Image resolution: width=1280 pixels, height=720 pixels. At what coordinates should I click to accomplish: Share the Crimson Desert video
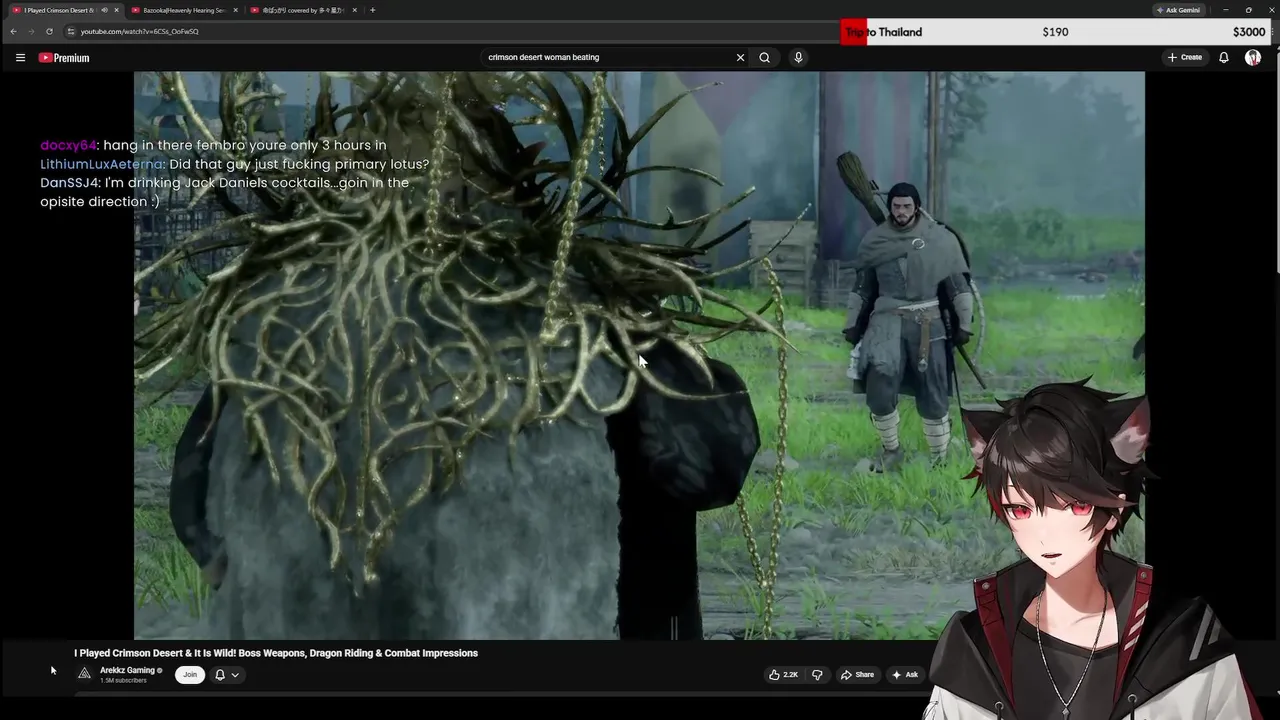(857, 675)
